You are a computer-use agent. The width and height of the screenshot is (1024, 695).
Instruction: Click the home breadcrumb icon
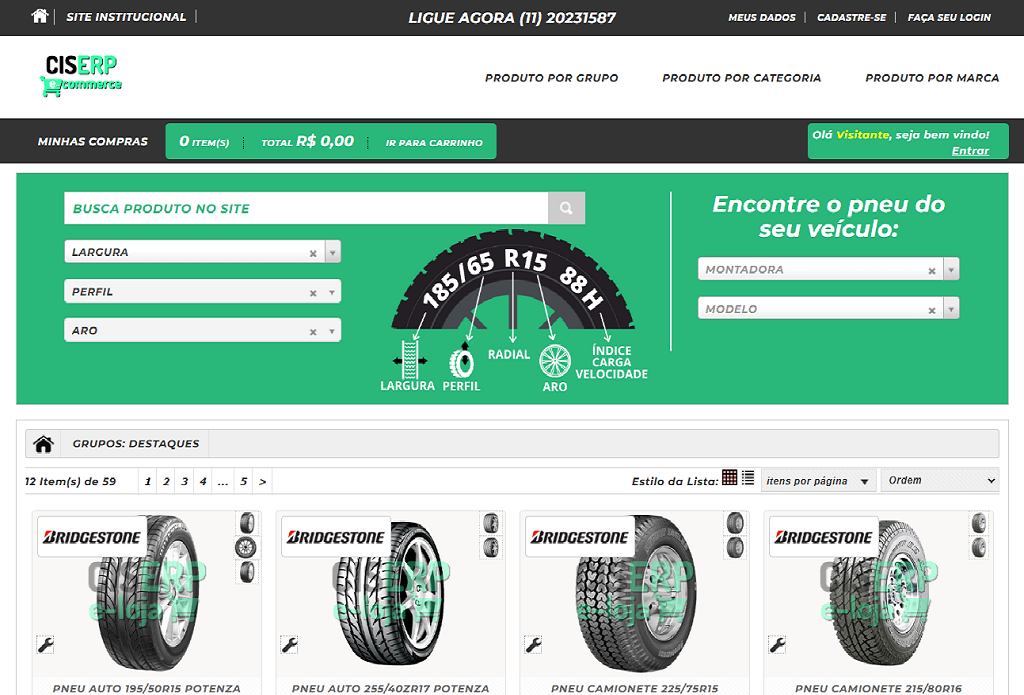click(43, 443)
